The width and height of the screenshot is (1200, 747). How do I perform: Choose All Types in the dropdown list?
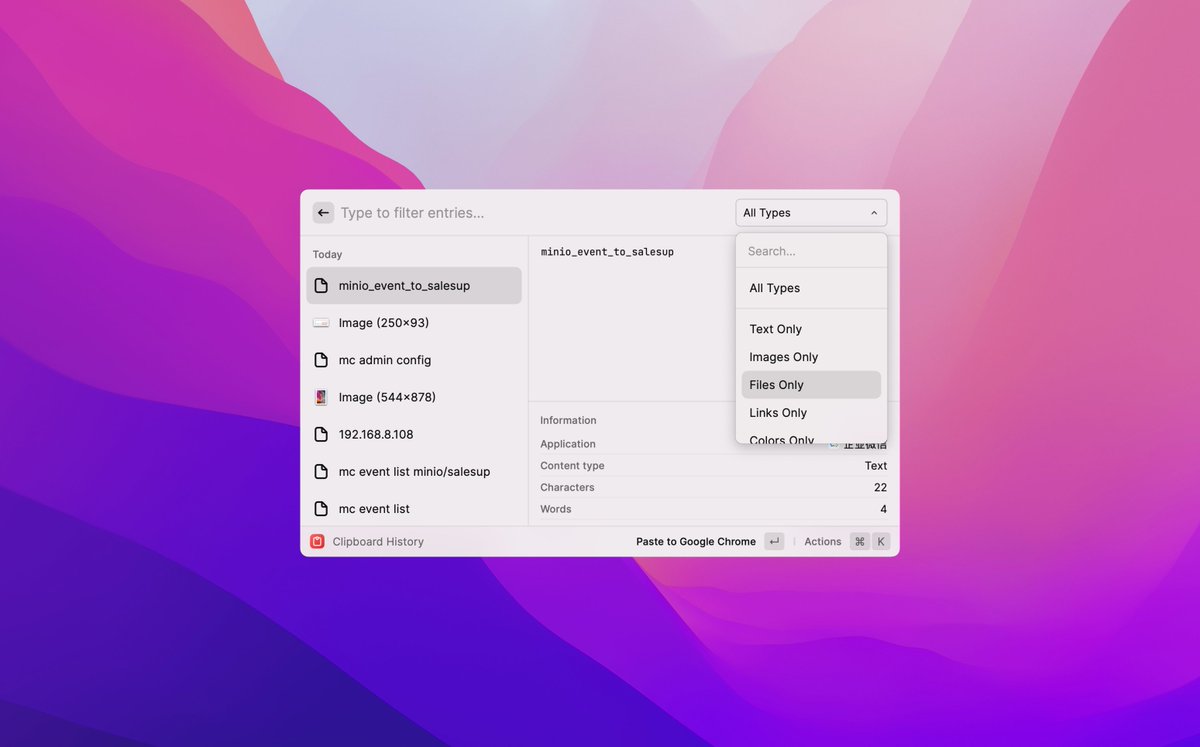coord(811,288)
